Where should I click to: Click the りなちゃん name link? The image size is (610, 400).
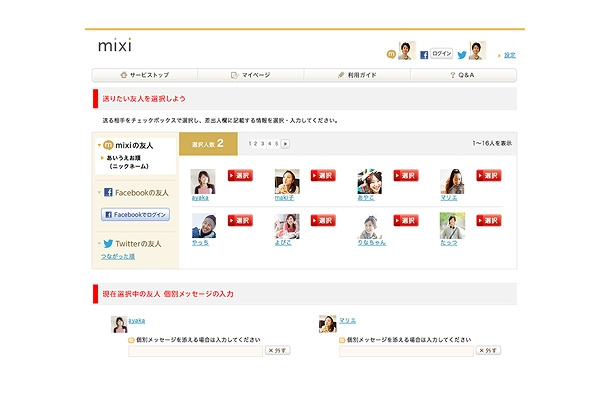[x=372, y=242]
